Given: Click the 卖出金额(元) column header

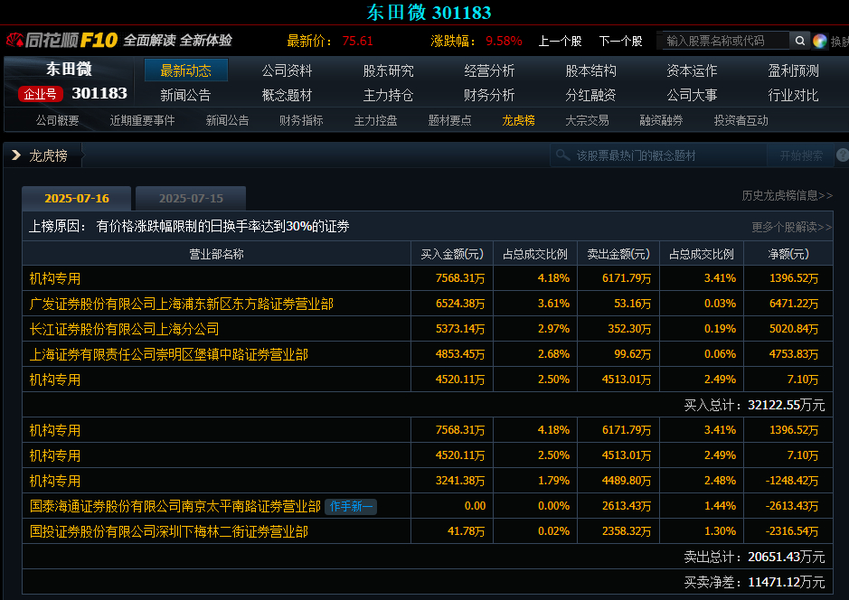Looking at the screenshot, I should point(618,254).
